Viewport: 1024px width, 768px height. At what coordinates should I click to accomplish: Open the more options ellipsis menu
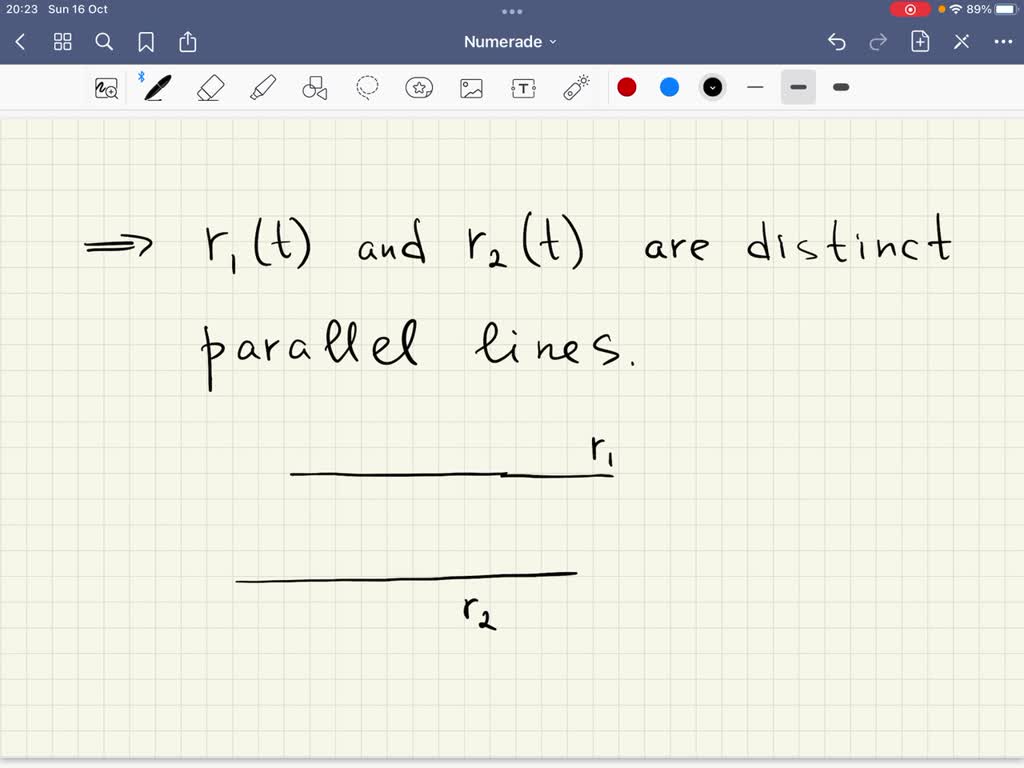pyautogui.click(x=1003, y=42)
